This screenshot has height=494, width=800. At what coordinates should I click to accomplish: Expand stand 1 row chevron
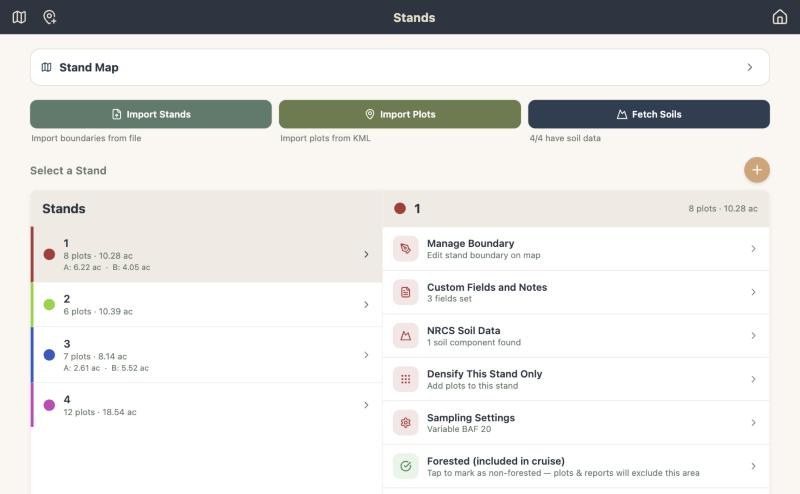pos(366,254)
